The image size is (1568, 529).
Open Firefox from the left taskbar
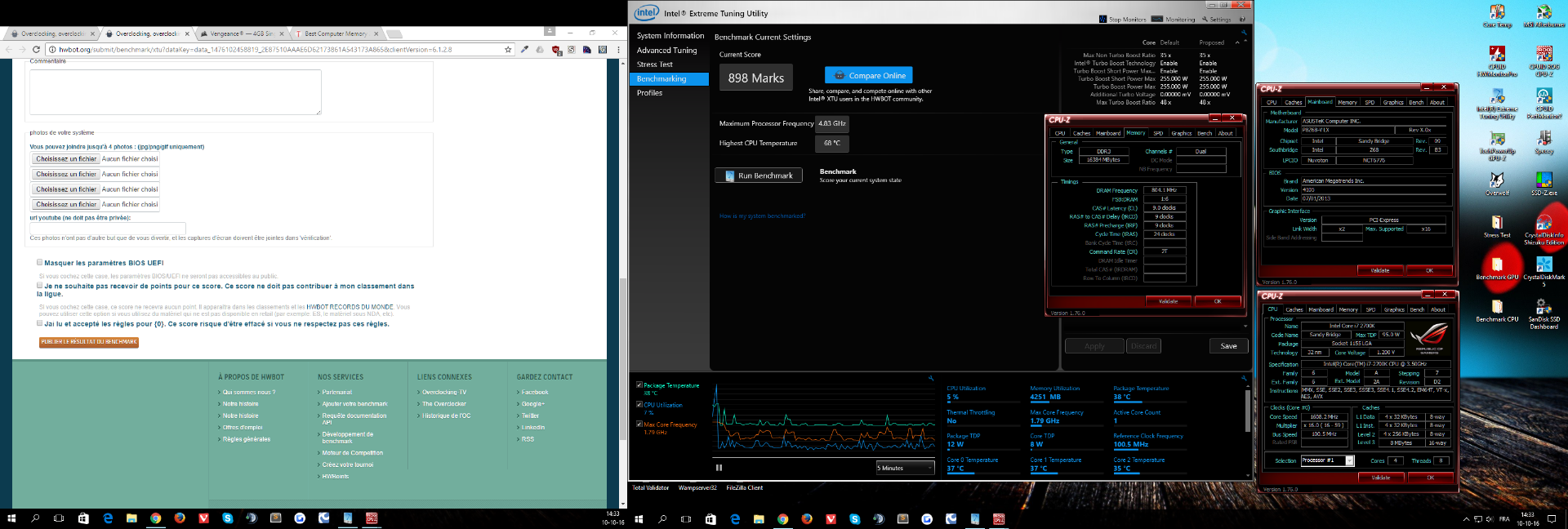coord(180,518)
